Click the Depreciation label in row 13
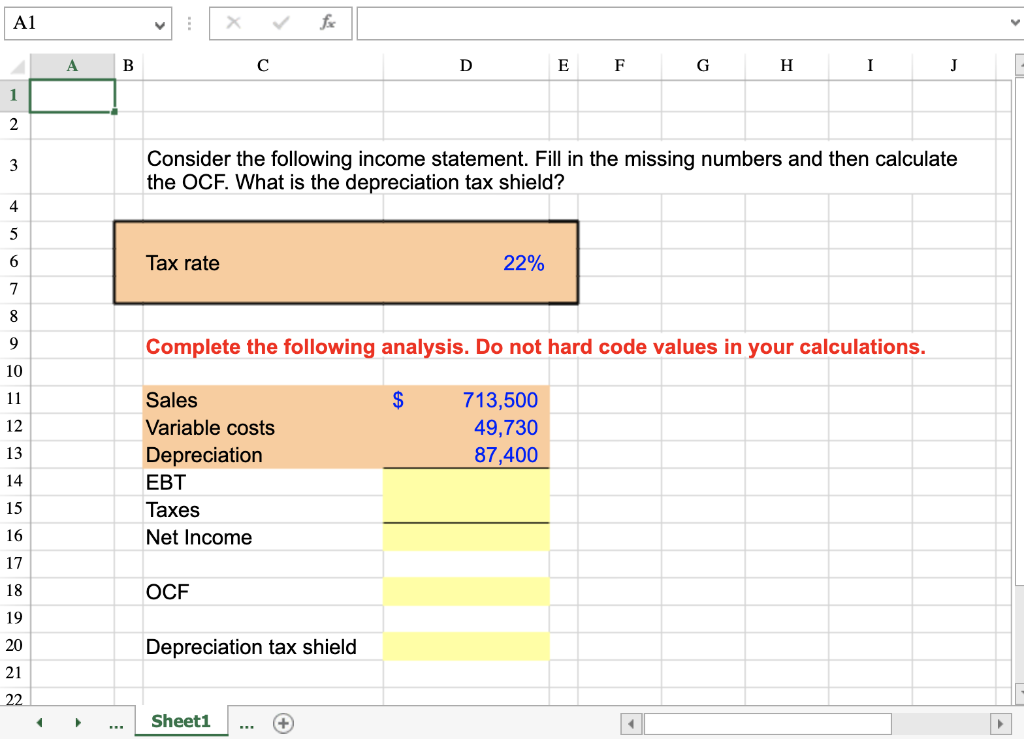 [204, 455]
